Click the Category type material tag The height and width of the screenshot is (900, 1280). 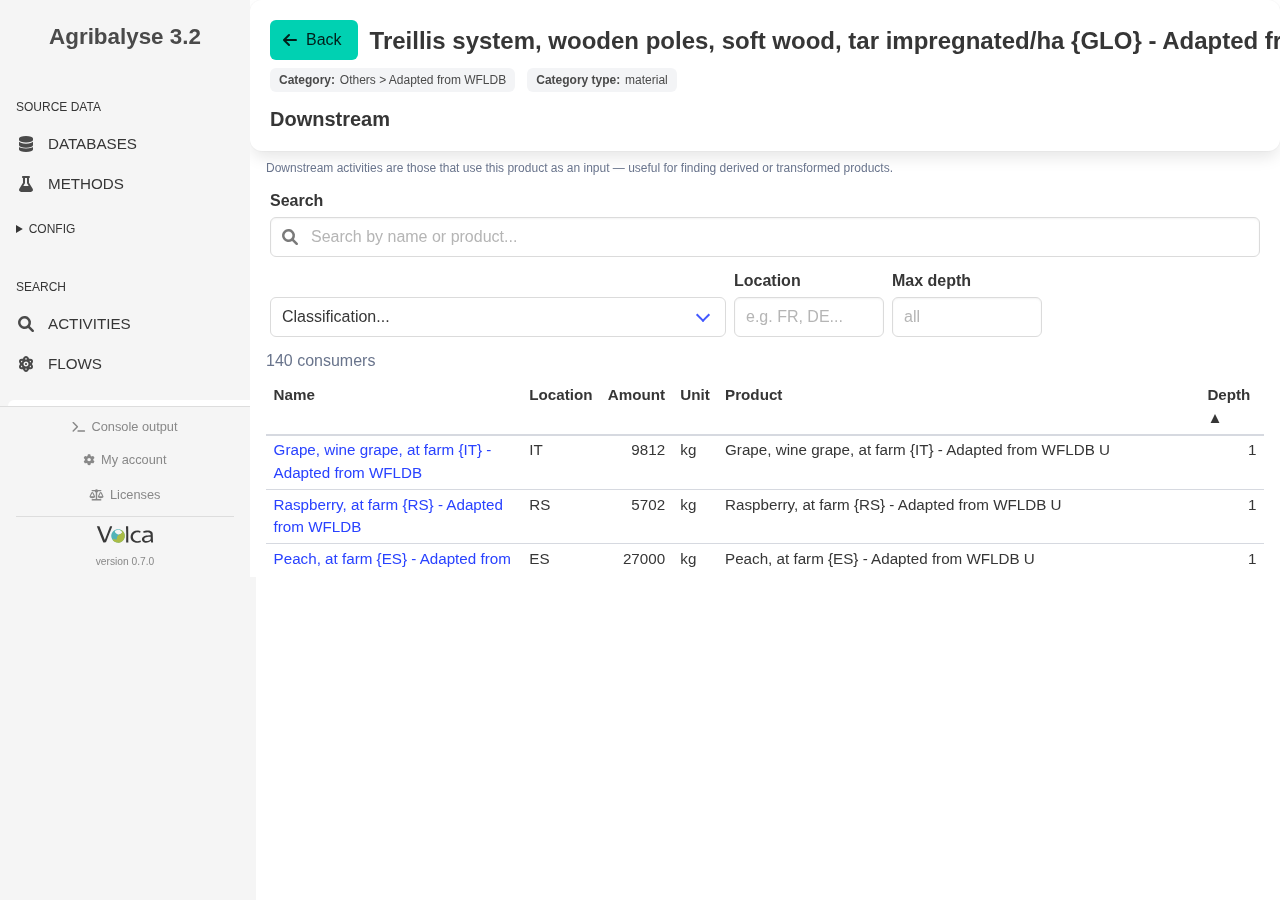602,80
